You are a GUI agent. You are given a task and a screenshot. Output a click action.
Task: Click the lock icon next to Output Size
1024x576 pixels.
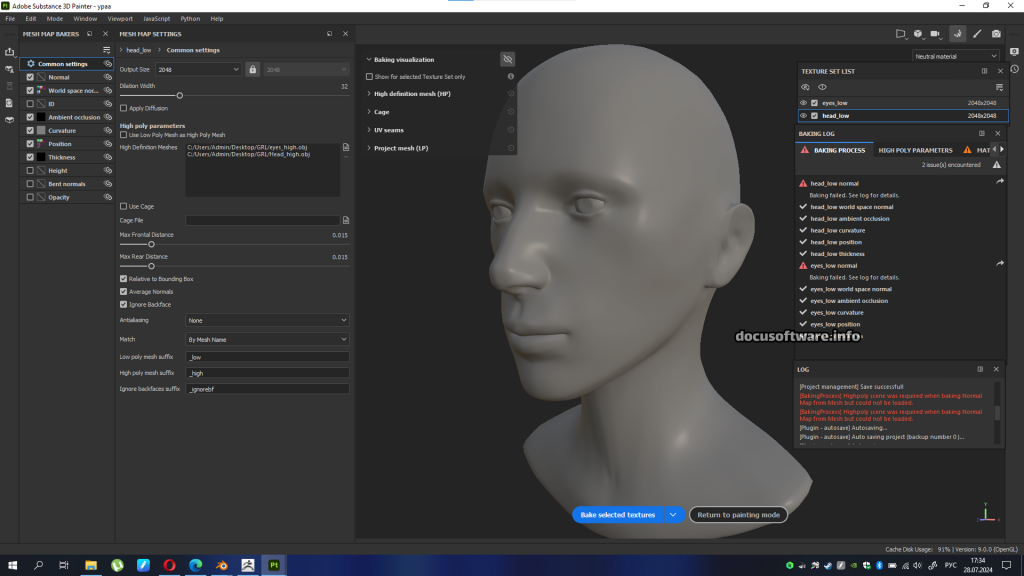[x=253, y=69]
